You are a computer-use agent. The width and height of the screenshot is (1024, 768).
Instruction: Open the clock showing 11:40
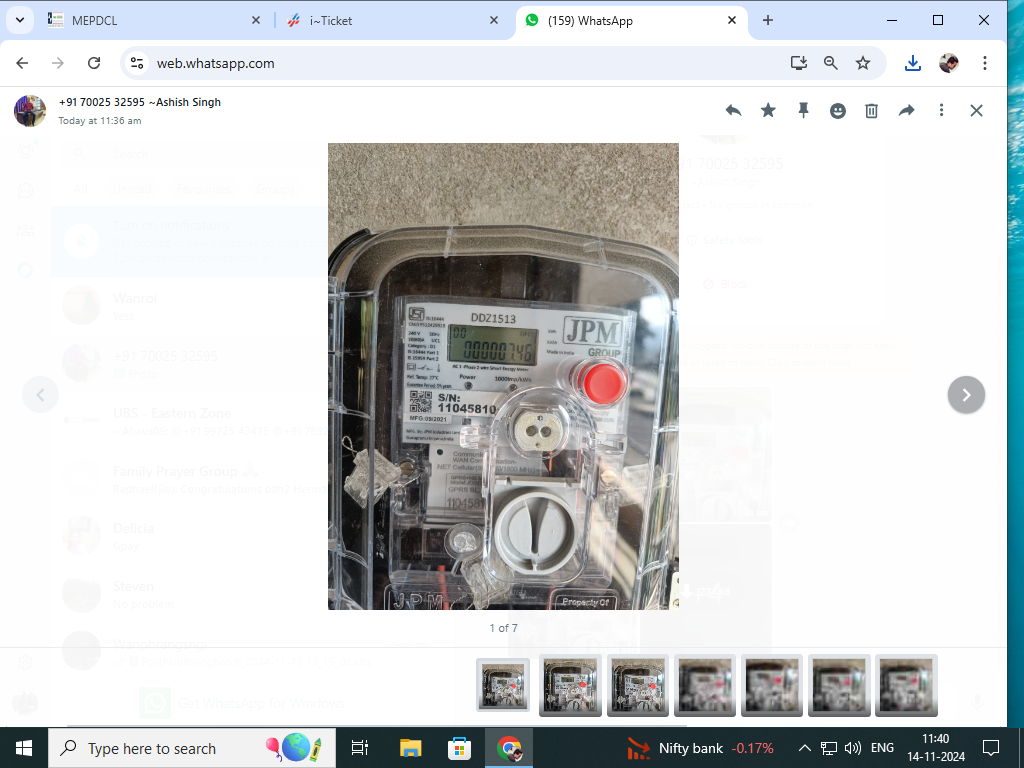[x=936, y=748]
